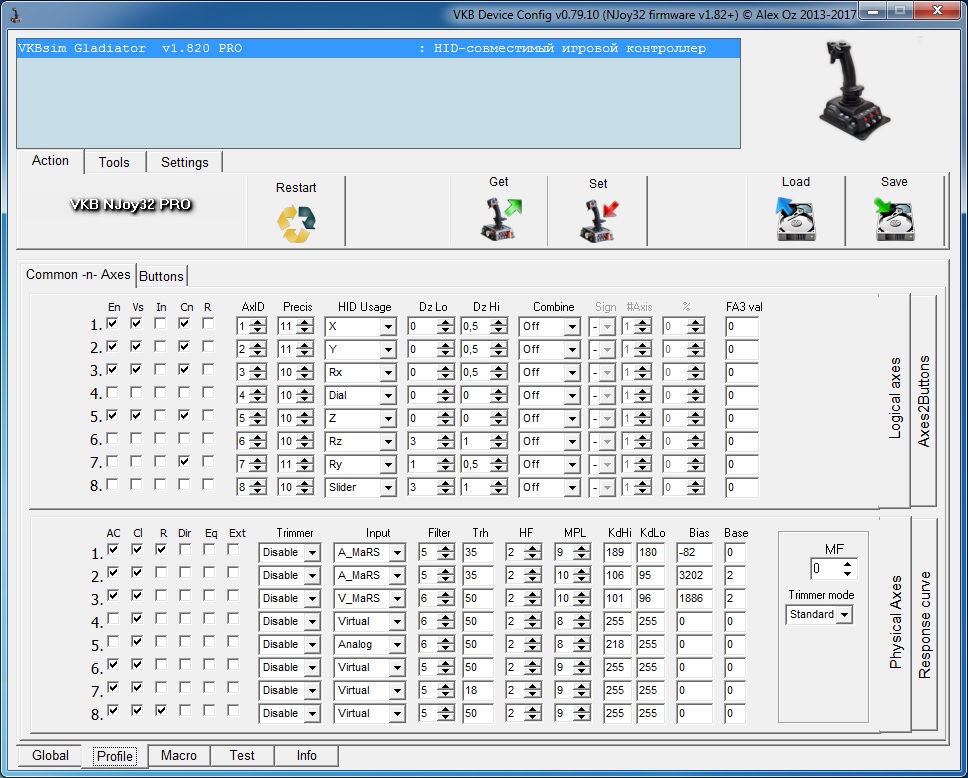Open HID Usage dropdown showing Slider

pyautogui.click(x=361, y=488)
